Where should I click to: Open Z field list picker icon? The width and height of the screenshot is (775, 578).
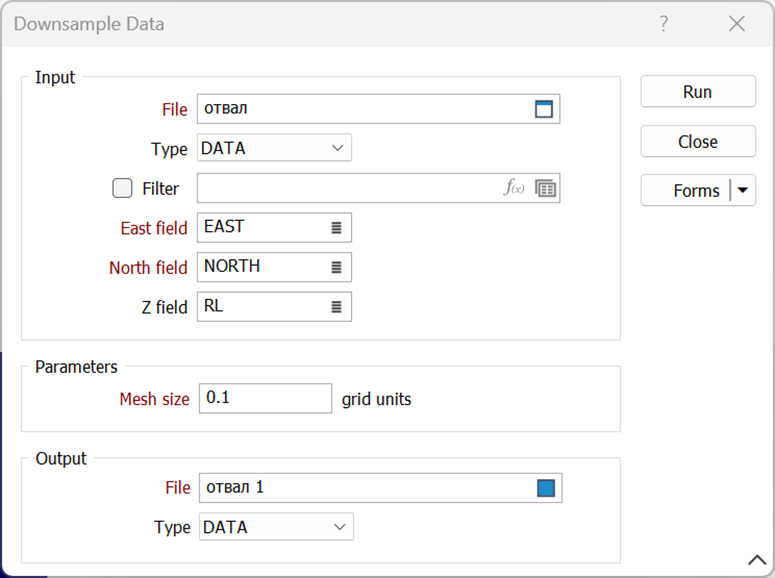click(x=336, y=307)
